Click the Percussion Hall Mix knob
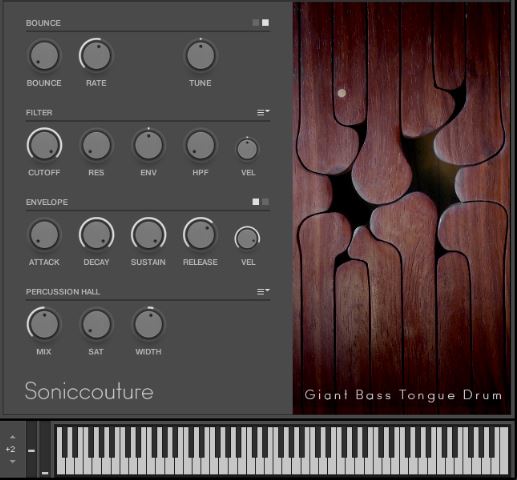 point(44,324)
